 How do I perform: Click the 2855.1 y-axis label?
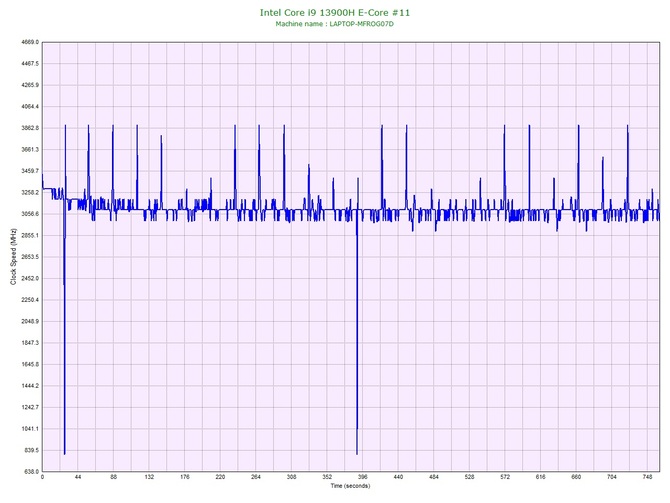click(30, 236)
